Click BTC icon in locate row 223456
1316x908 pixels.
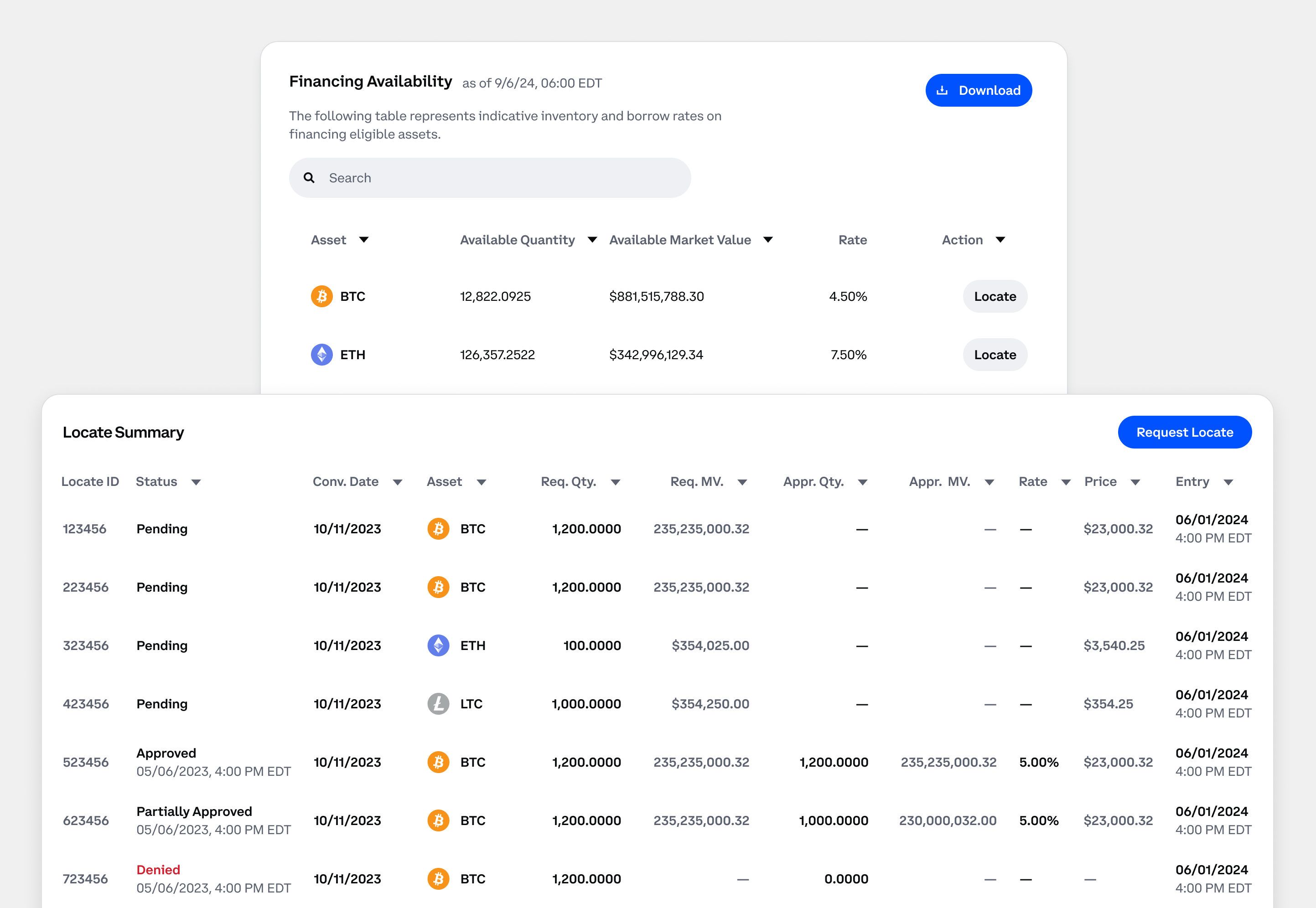pos(438,587)
